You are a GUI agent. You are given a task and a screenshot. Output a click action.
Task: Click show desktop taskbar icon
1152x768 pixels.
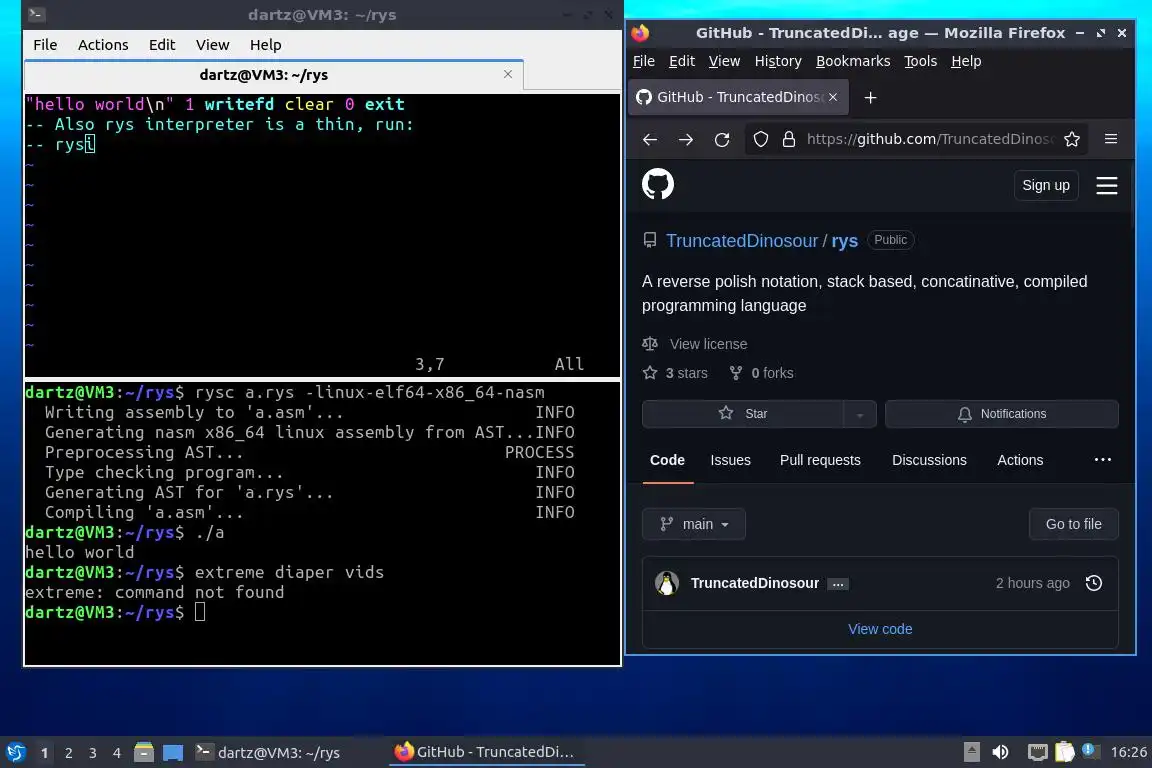(173, 753)
